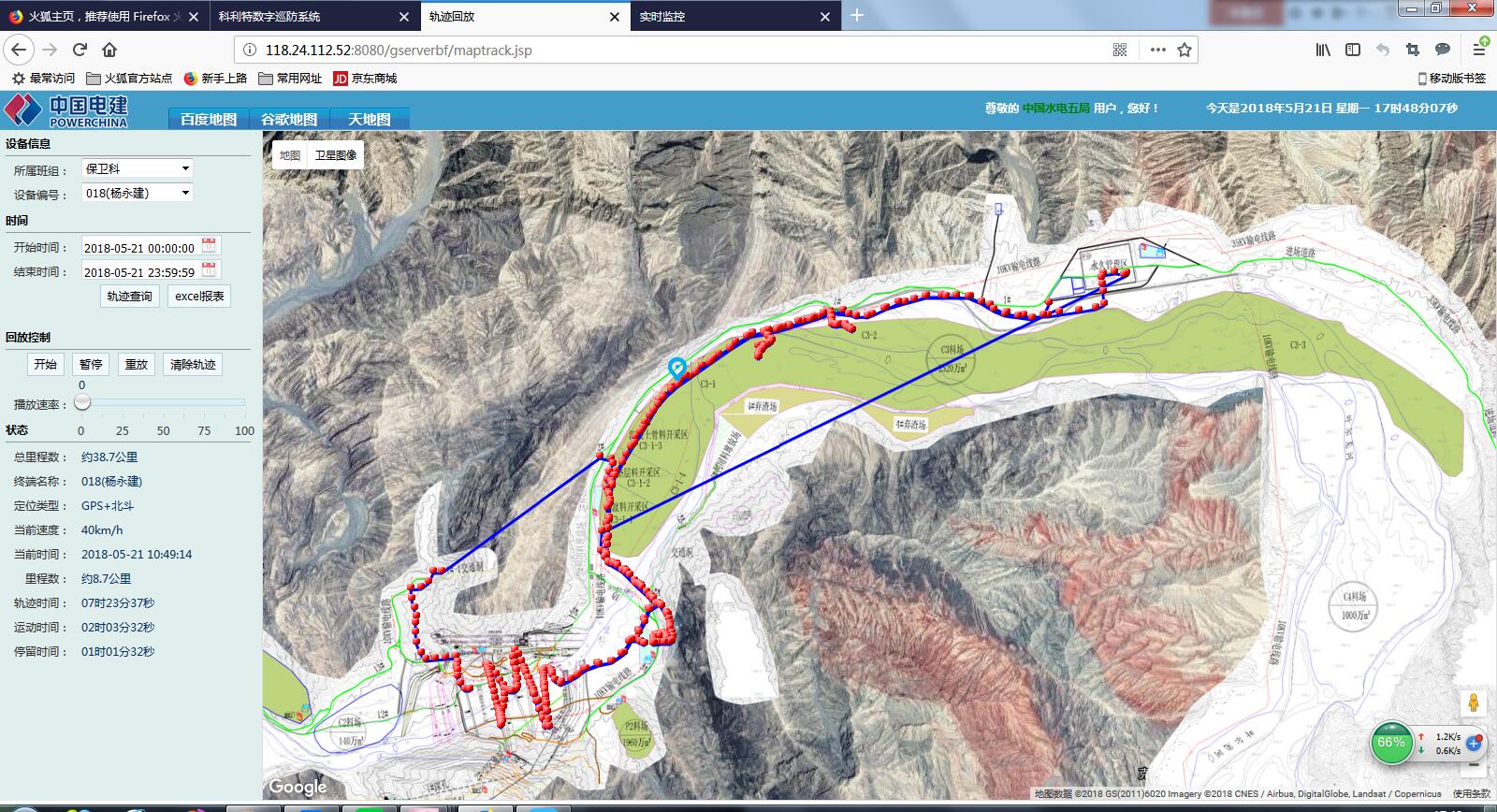Click the 轨迹查询 button
The width and height of the screenshot is (1497, 812).
point(129,296)
